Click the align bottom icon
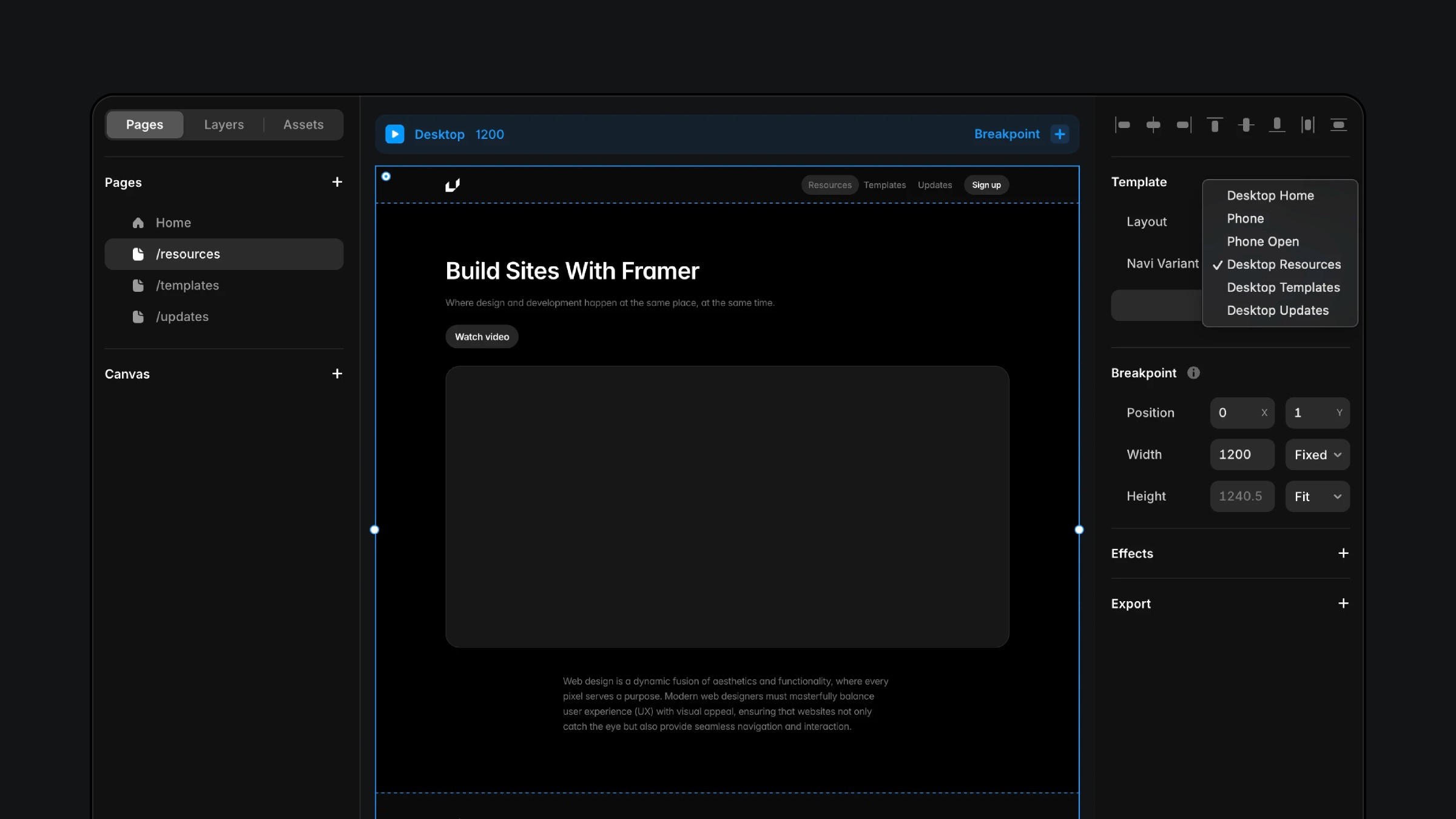Viewport: 1456px width, 819px height. 1277,125
